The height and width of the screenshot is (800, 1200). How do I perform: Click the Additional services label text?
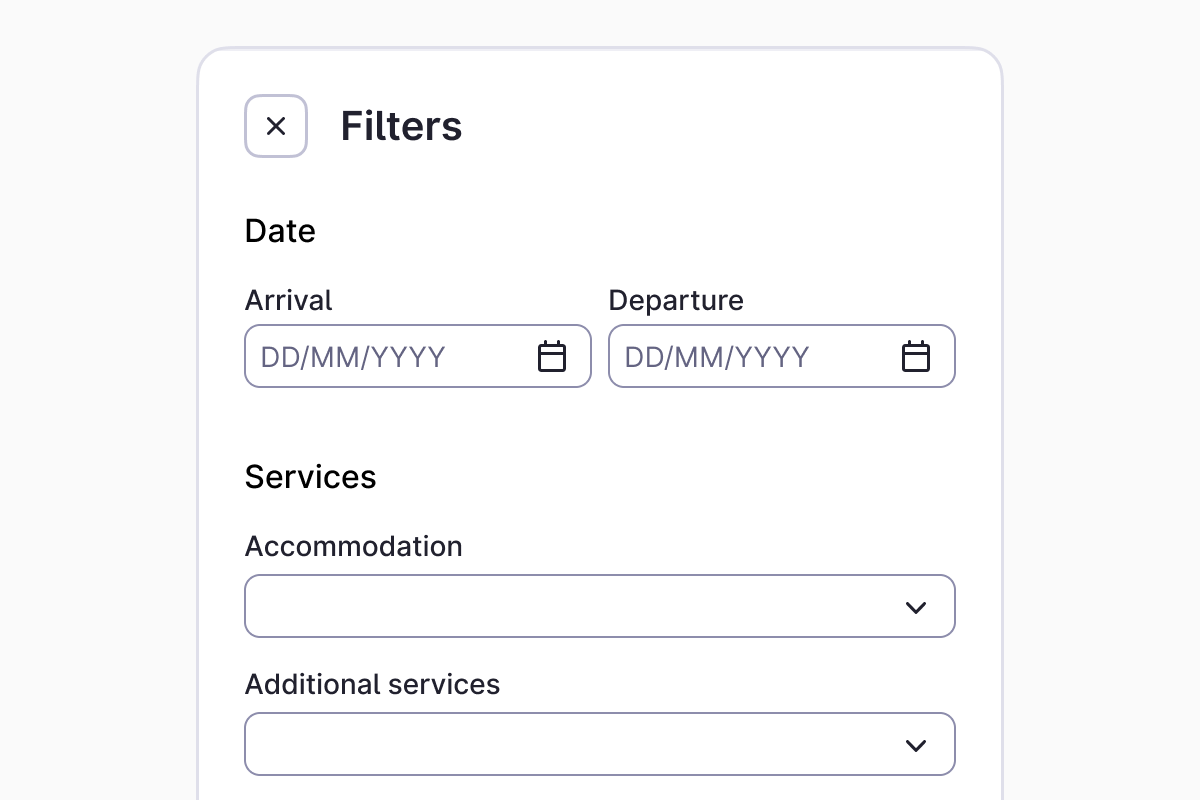click(372, 684)
